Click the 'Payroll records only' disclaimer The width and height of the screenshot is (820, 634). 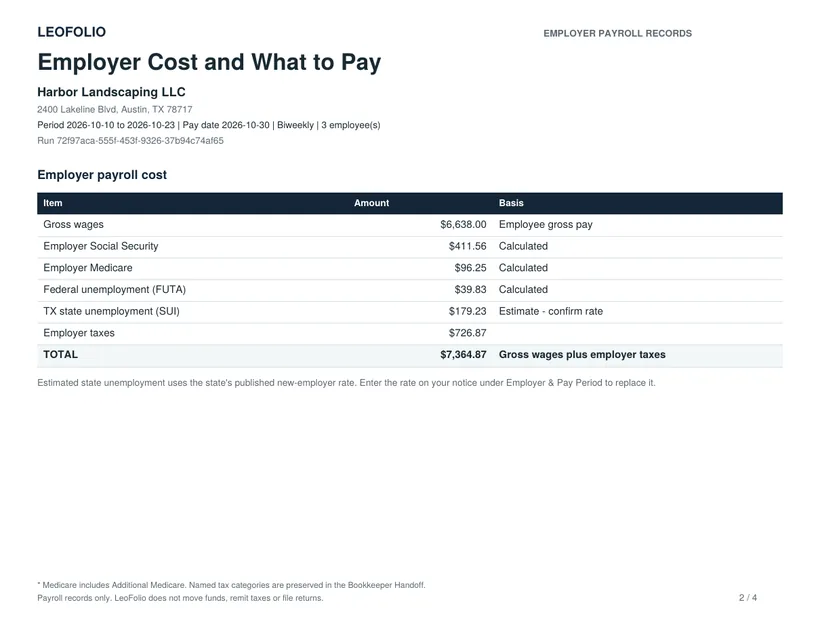click(x=180, y=598)
